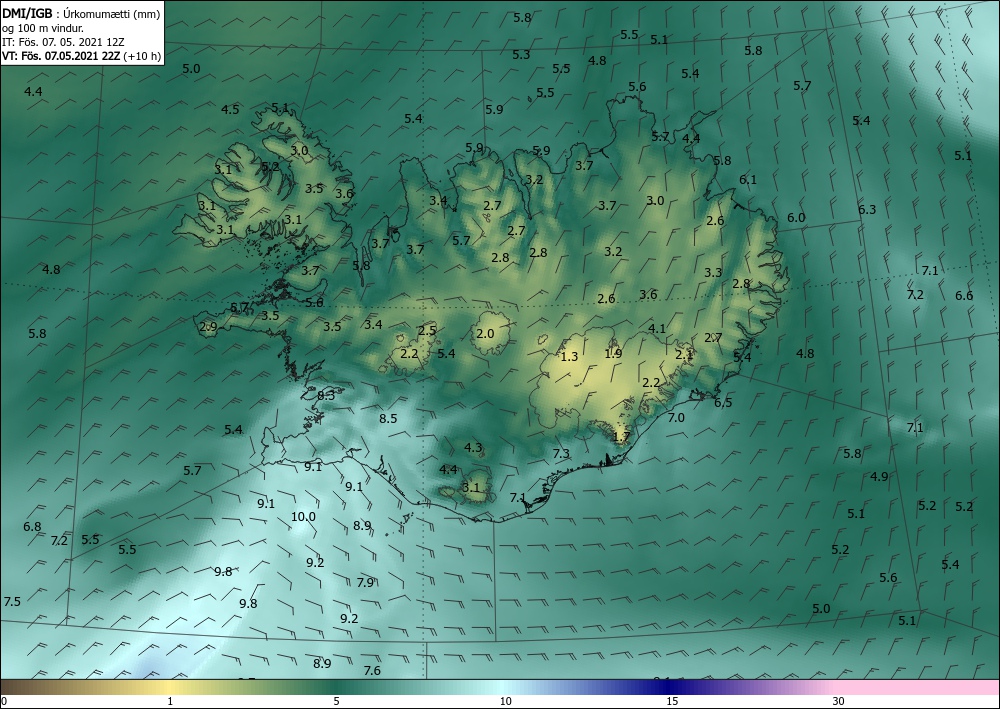Click the 2.9 value on the western peninsula
Screen dimensions: 1000x709
click(209, 327)
